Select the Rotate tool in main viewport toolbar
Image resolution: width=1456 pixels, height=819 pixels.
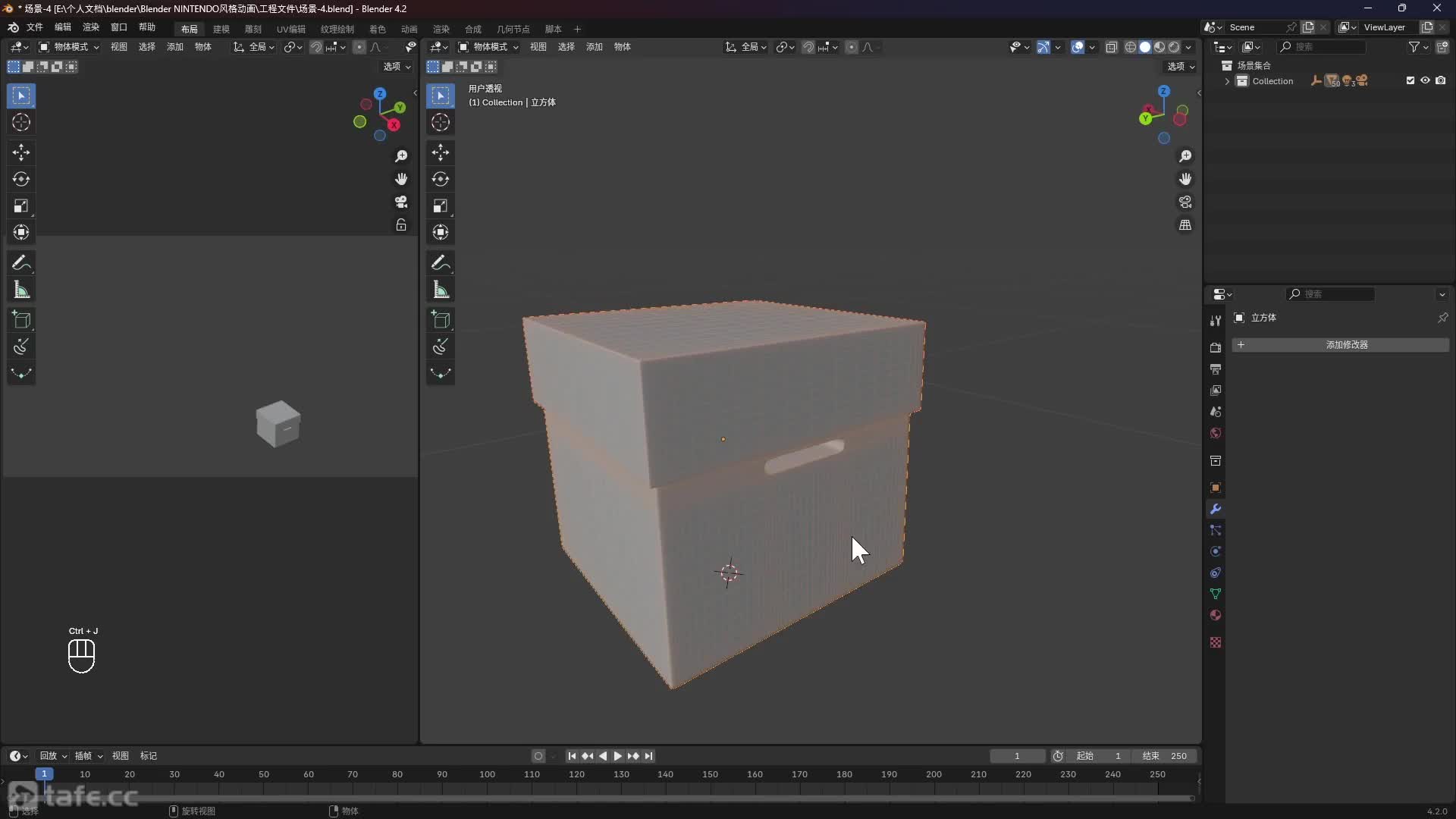pyautogui.click(x=441, y=179)
